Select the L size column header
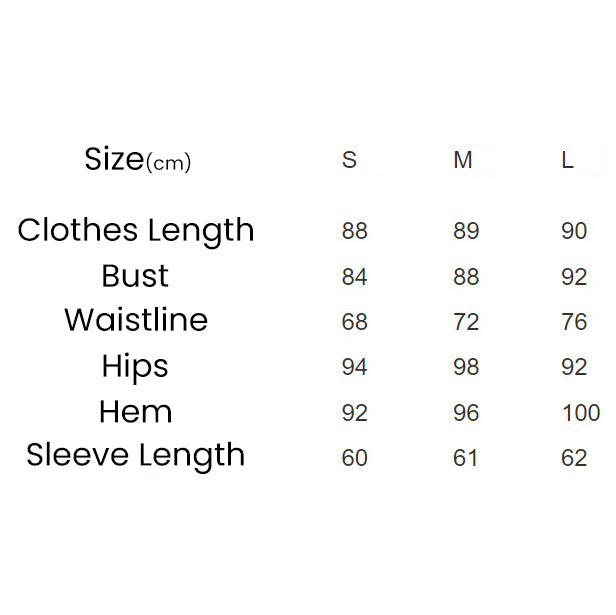 [x=567, y=161]
